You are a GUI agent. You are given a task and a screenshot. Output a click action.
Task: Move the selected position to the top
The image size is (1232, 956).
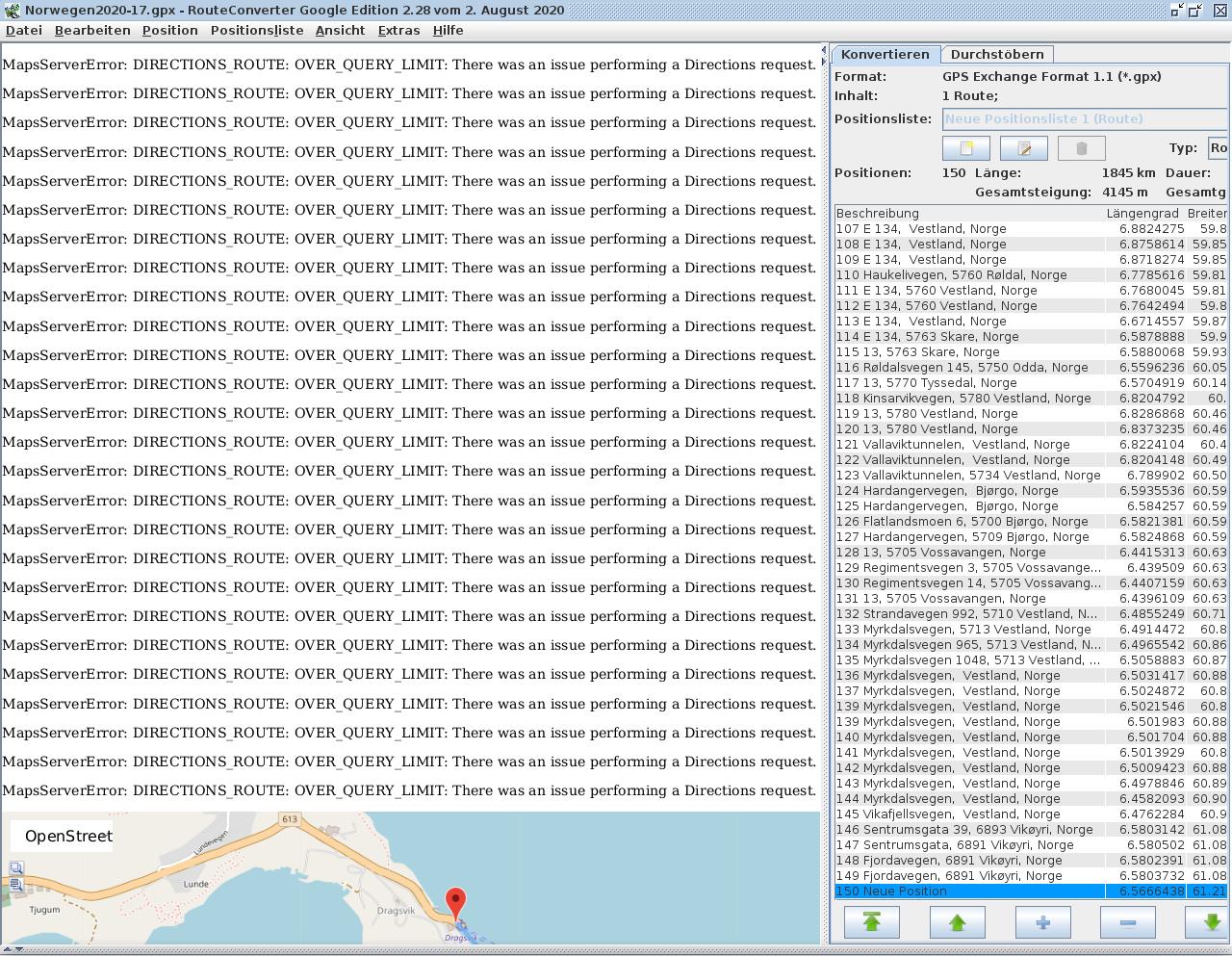(x=871, y=922)
